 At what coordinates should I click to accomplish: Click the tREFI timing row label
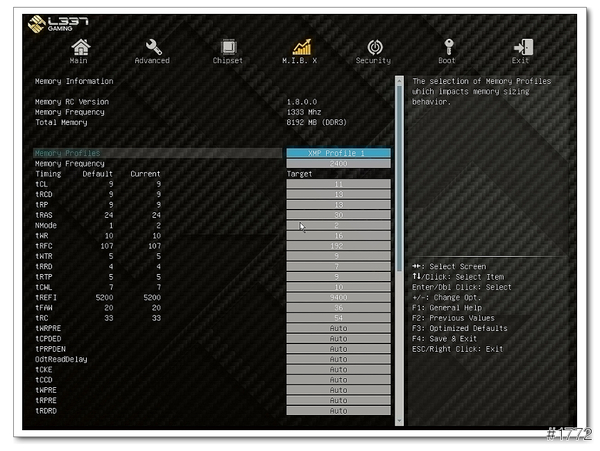pyautogui.click(x=46, y=297)
